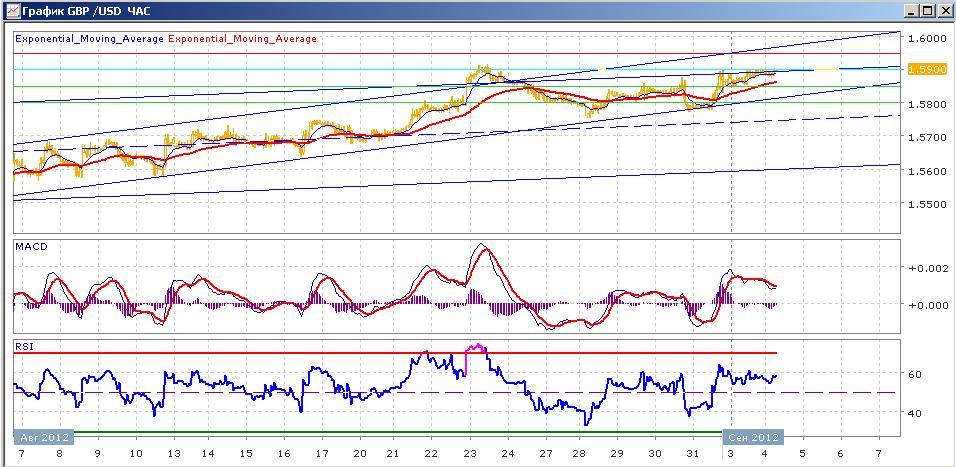Click the Авг 2012 month marker
The width and height of the screenshot is (956, 467).
point(44,438)
